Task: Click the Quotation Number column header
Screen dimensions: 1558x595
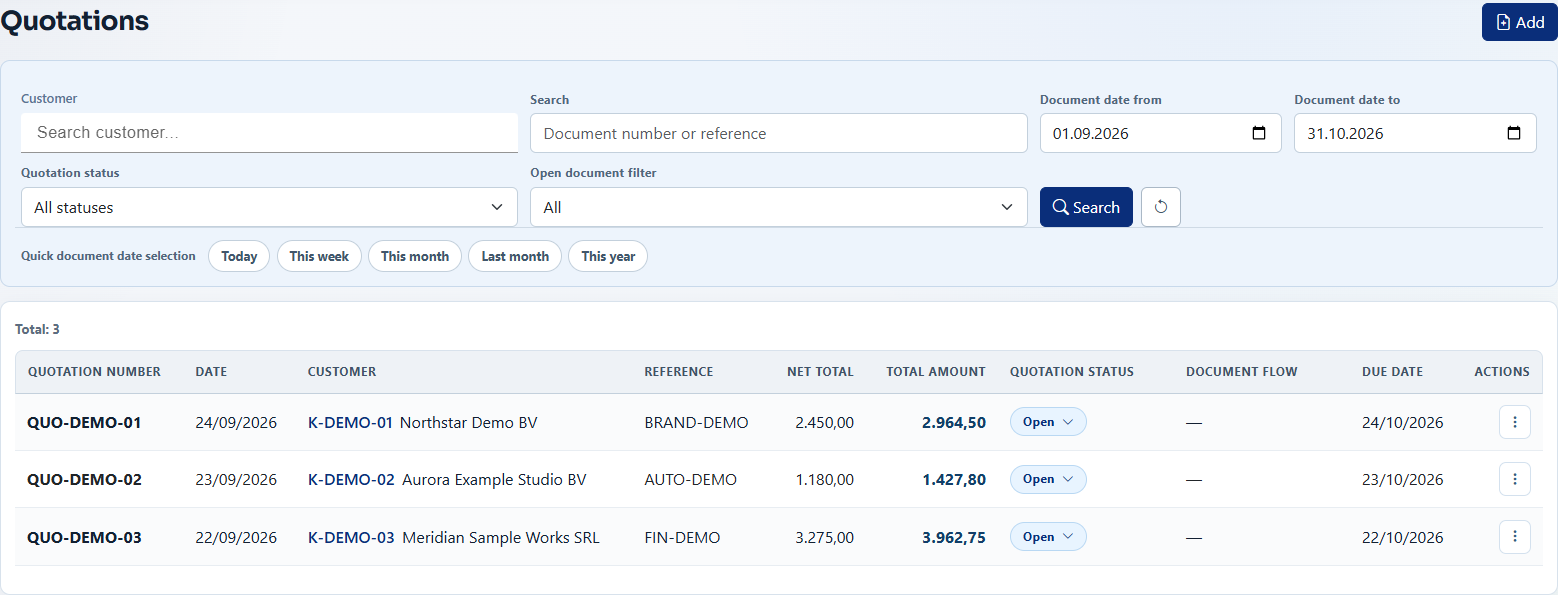Action: click(x=94, y=372)
